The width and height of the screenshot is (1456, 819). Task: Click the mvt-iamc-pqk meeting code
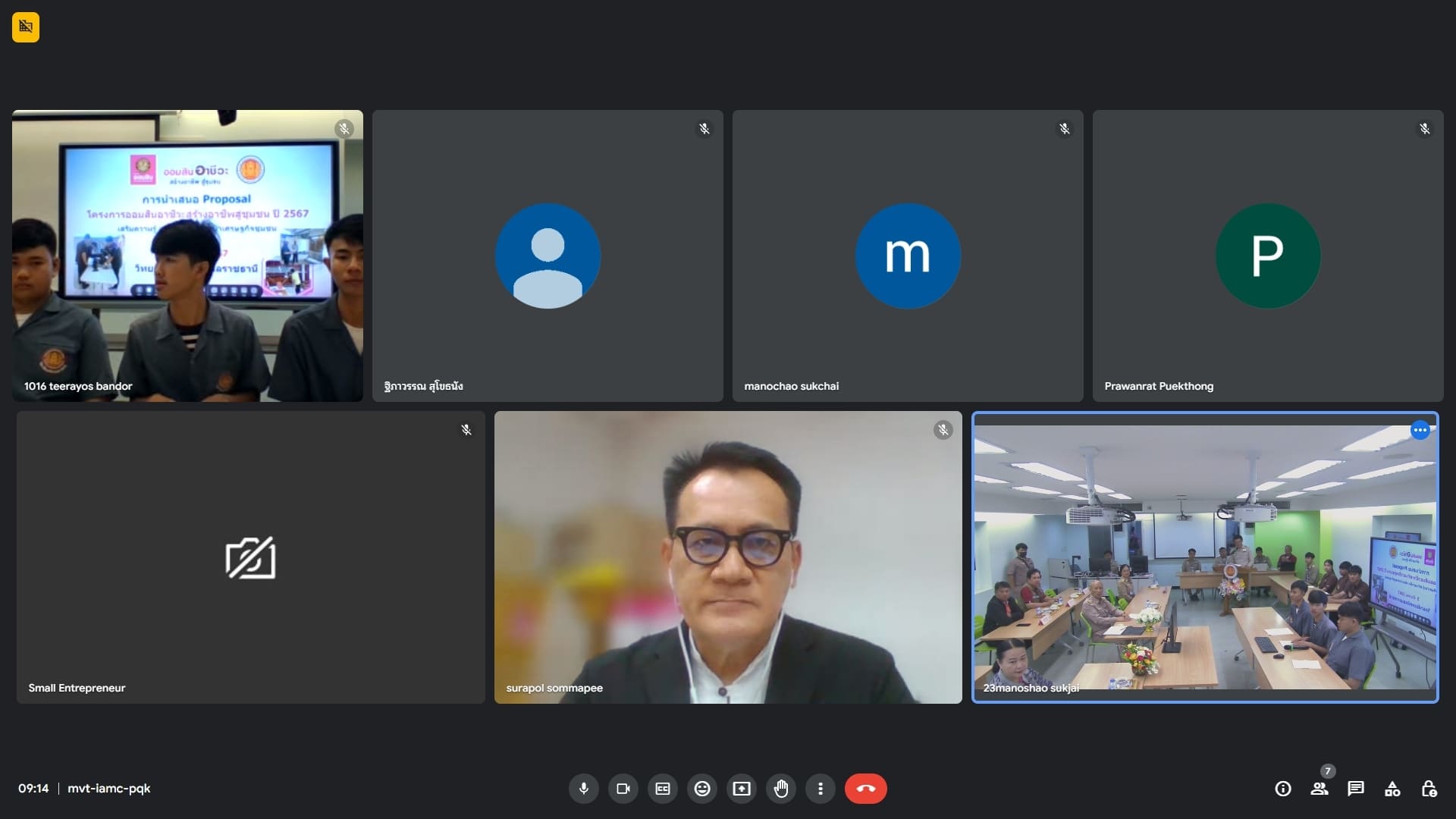[109, 789]
